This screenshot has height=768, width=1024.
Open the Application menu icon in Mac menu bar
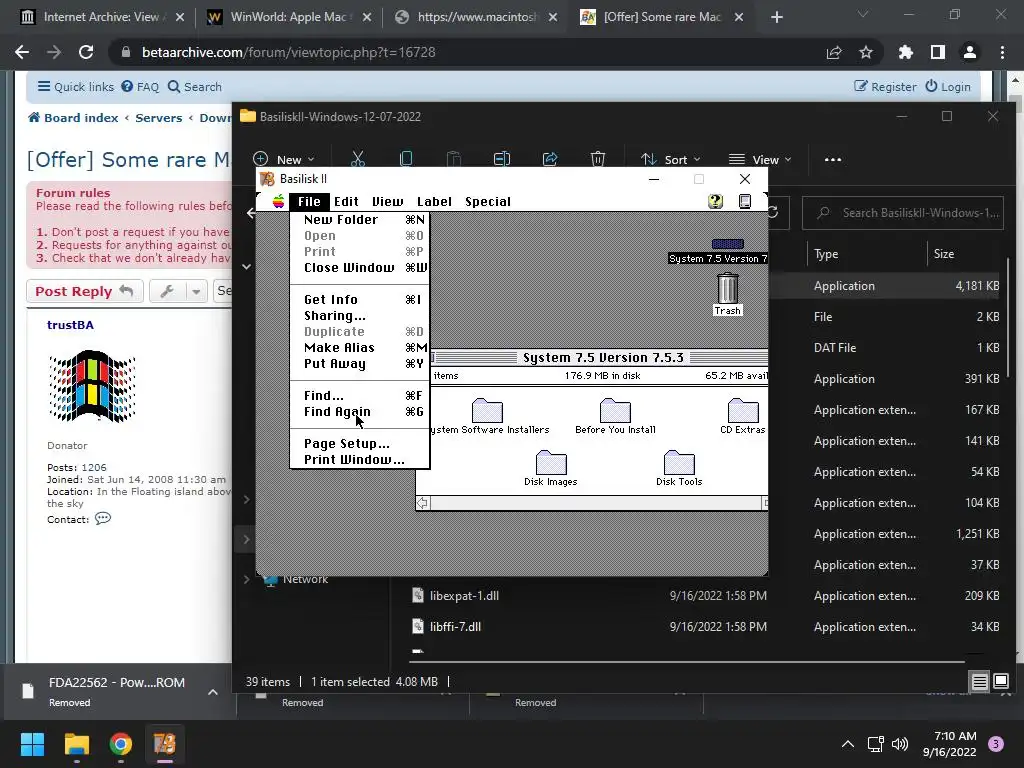(x=745, y=201)
